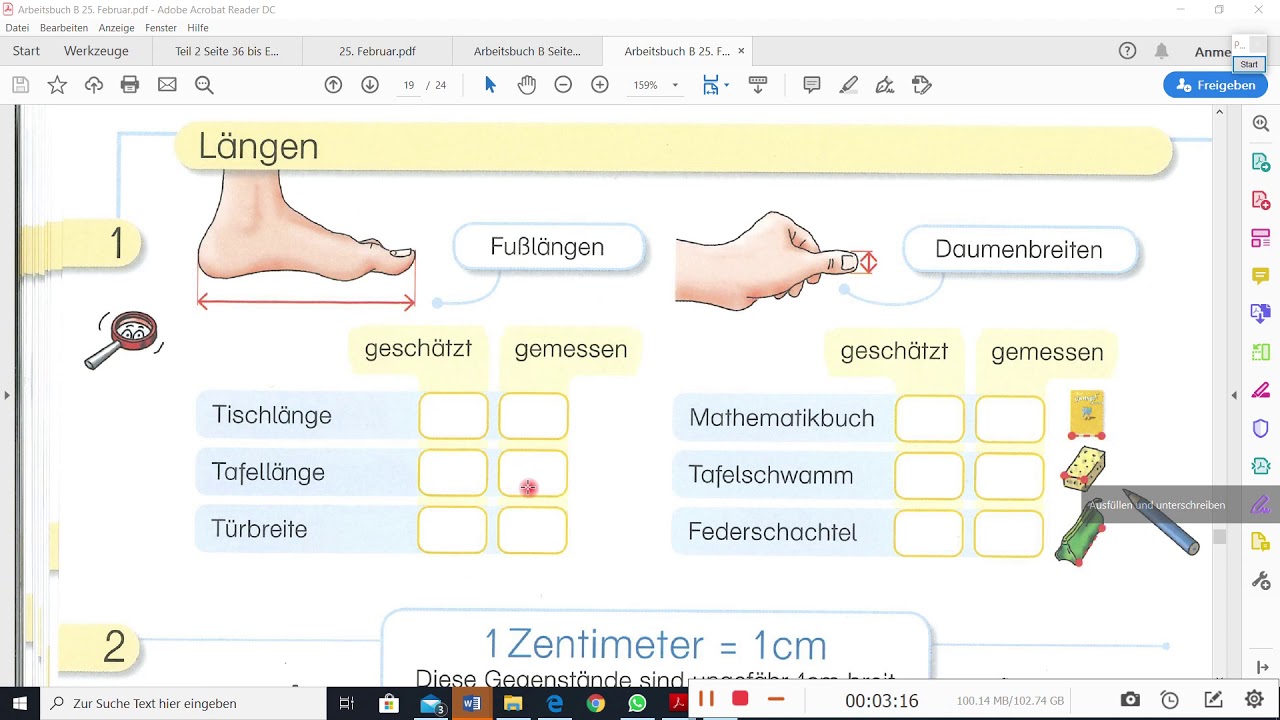This screenshot has width=1280, height=720.
Task: Open the Datei menu
Action: 17,28
